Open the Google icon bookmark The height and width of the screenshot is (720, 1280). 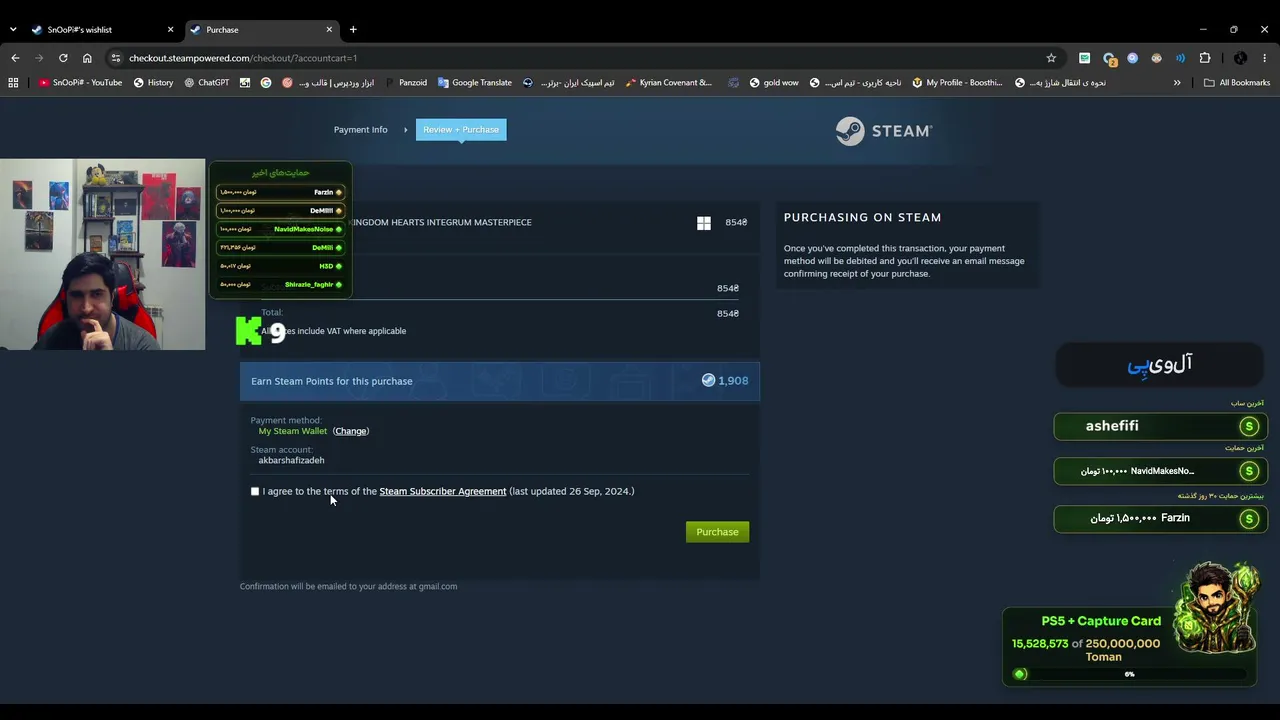click(x=266, y=83)
